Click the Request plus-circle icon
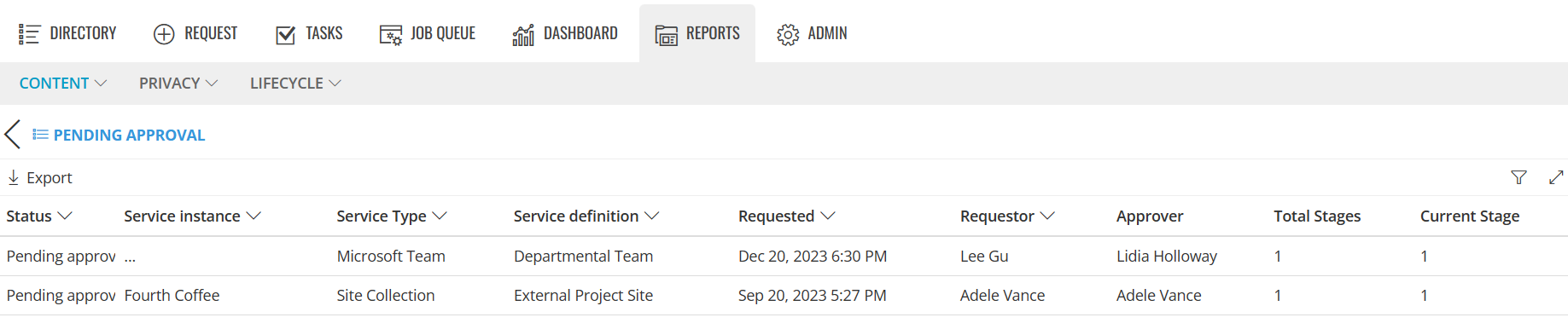 tap(164, 34)
